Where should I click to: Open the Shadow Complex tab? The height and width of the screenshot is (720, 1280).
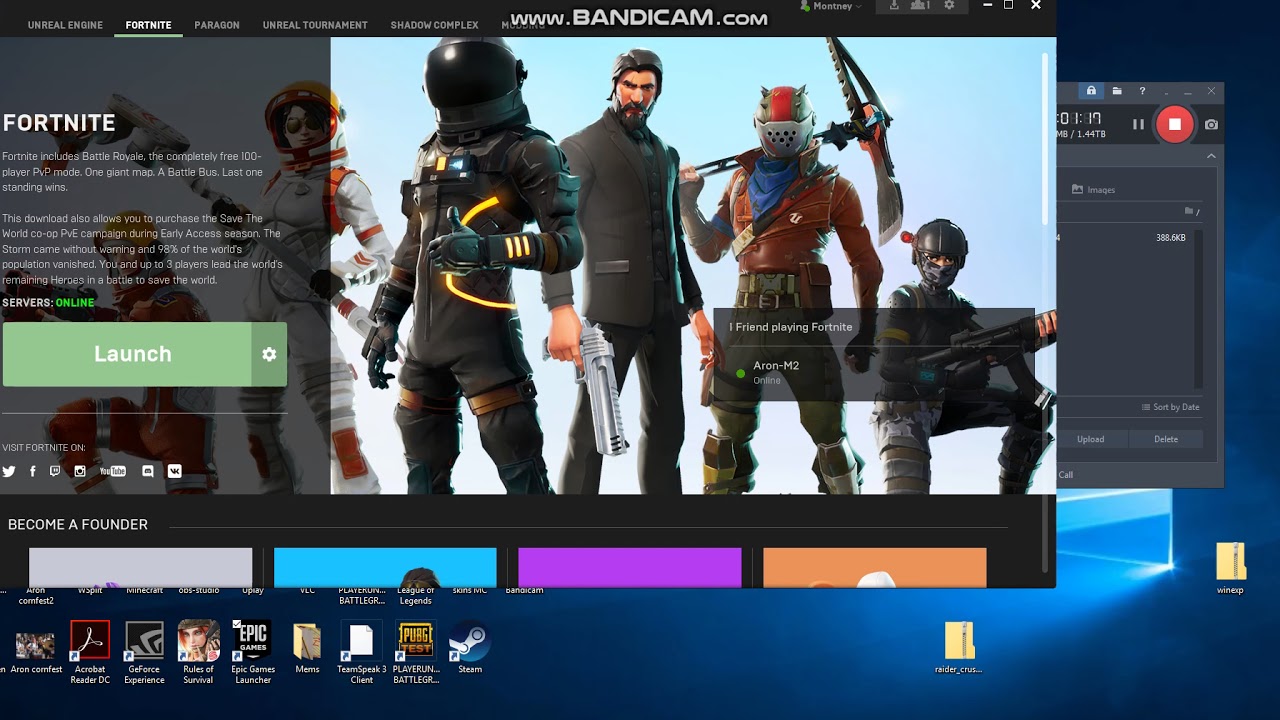pos(434,25)
